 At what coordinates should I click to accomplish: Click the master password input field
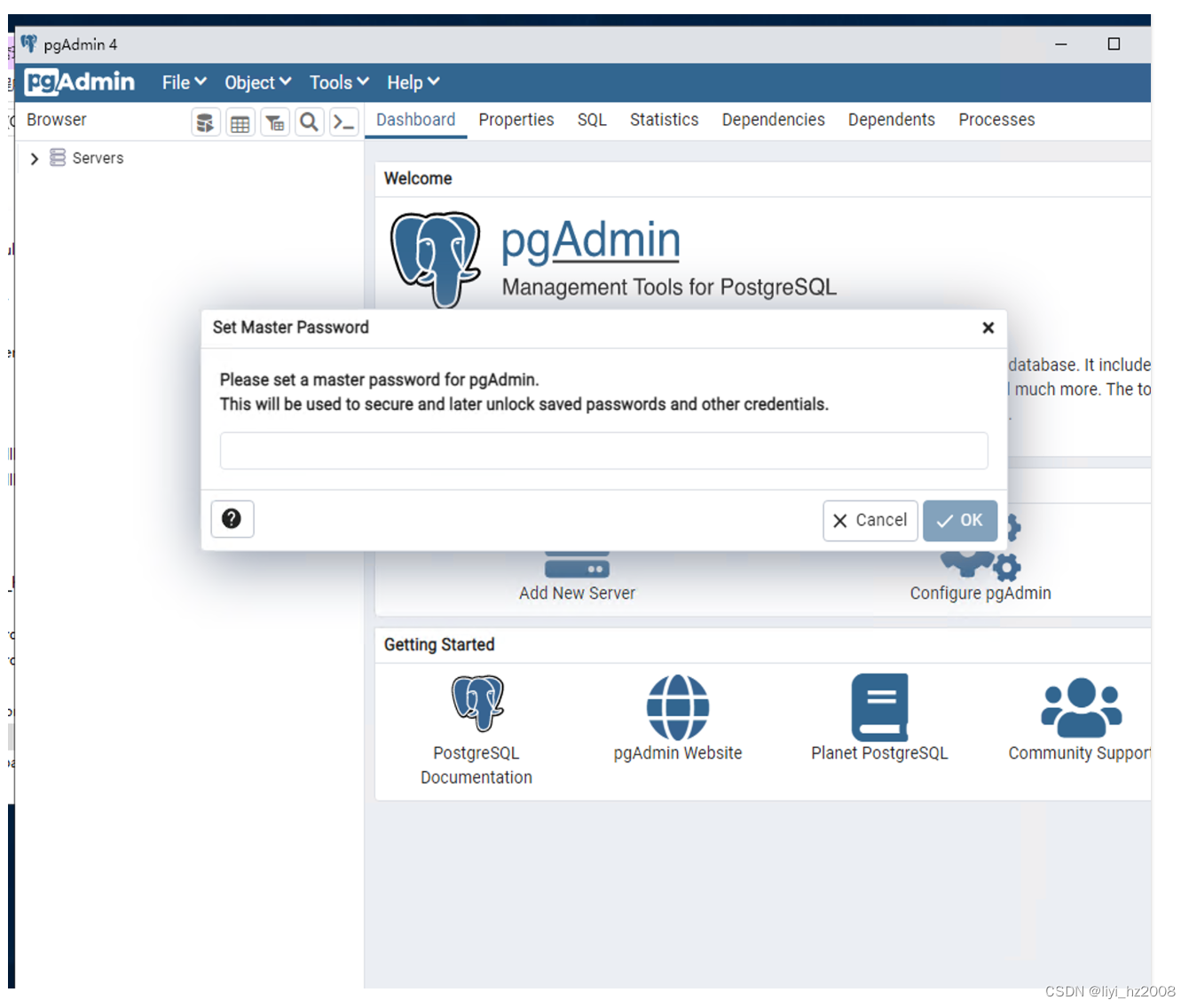[x=603, y=451]
